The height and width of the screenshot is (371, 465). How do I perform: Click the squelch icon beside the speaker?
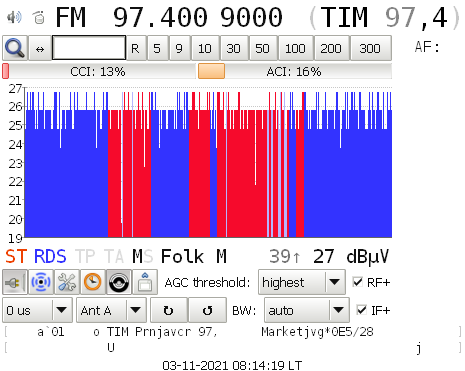(x=39, y=17)
